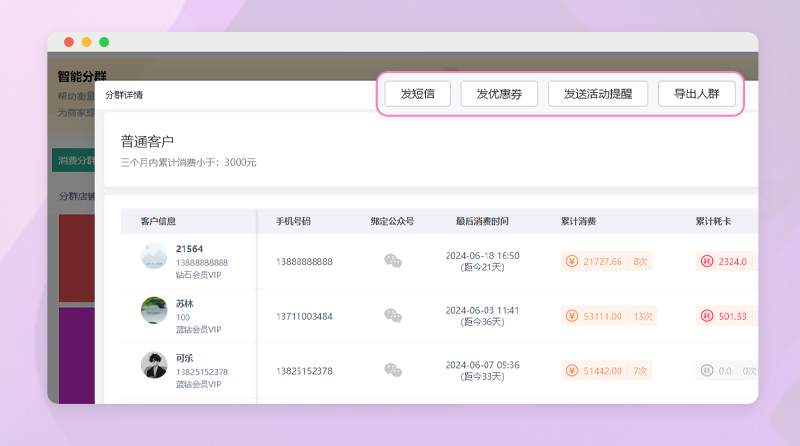Click phone number 13711003484
800x446 pixels.
pos(304,316)
